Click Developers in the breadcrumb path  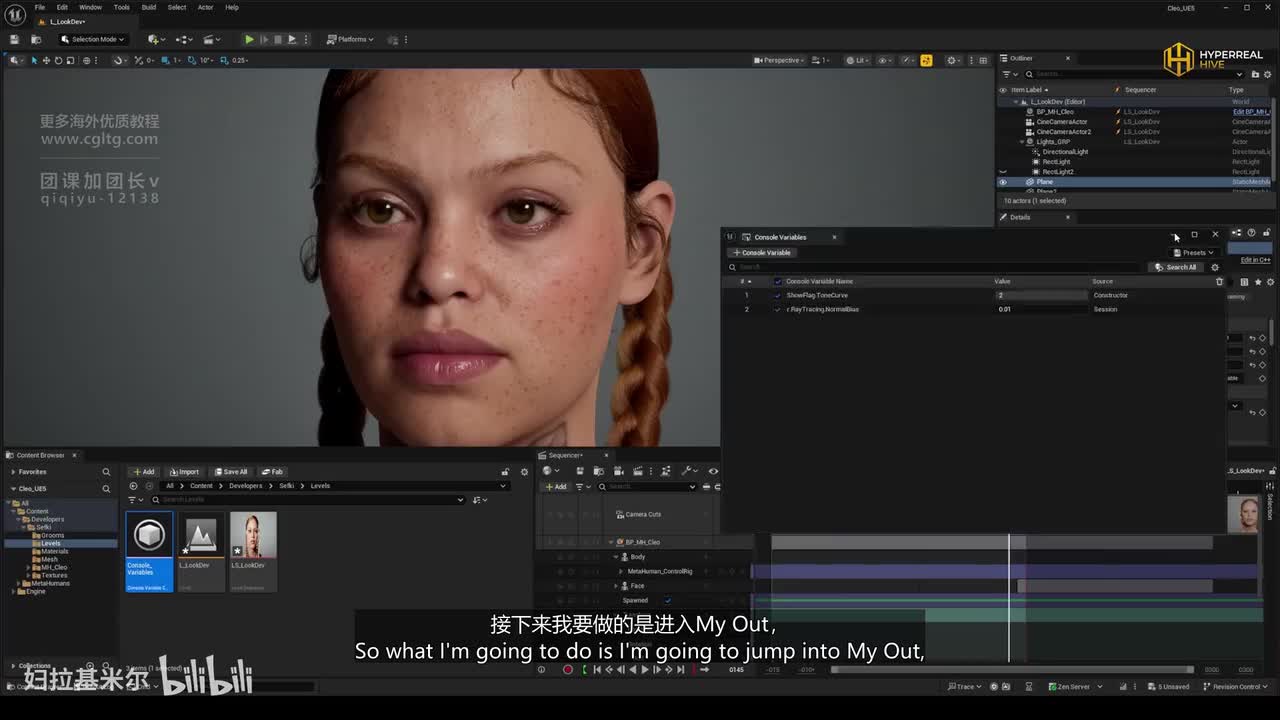coord(245,486)
